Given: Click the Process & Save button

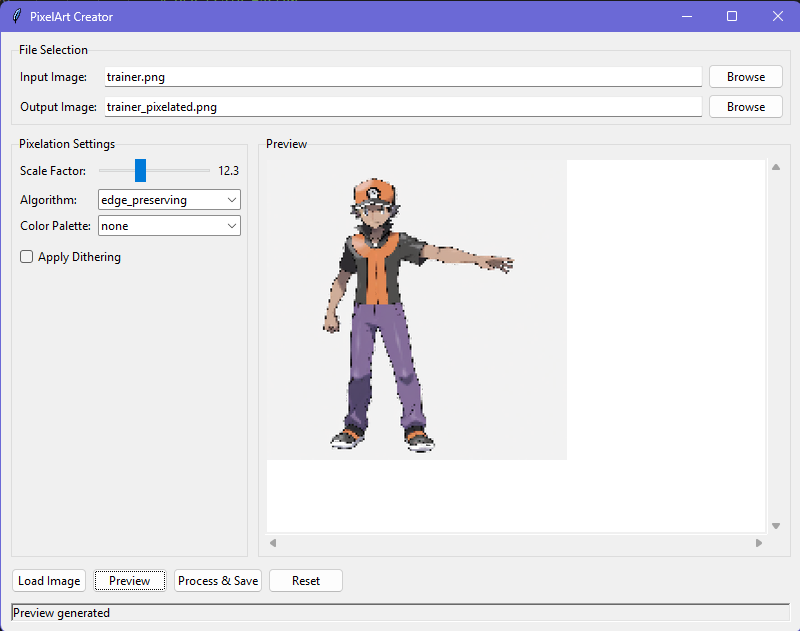Looking at the screenshot, I should tap(218, 580).
